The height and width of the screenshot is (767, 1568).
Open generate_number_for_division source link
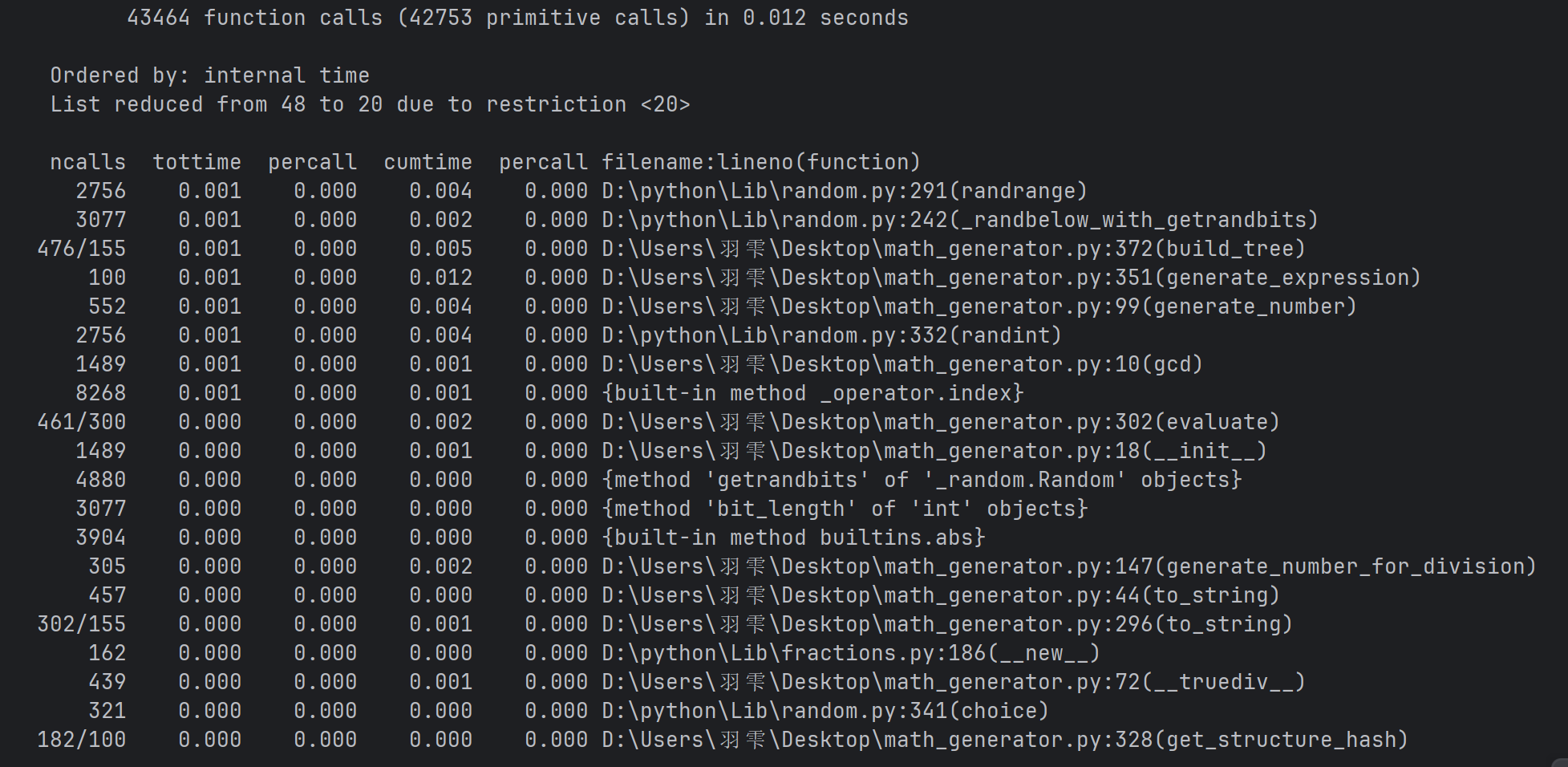click(x=1068, y=566)
